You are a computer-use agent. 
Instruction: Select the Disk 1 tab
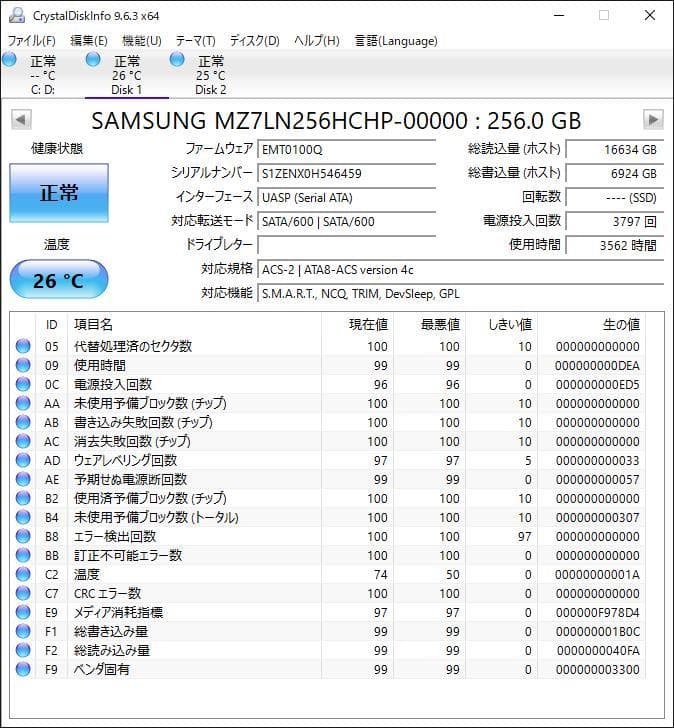pos(127,74)
